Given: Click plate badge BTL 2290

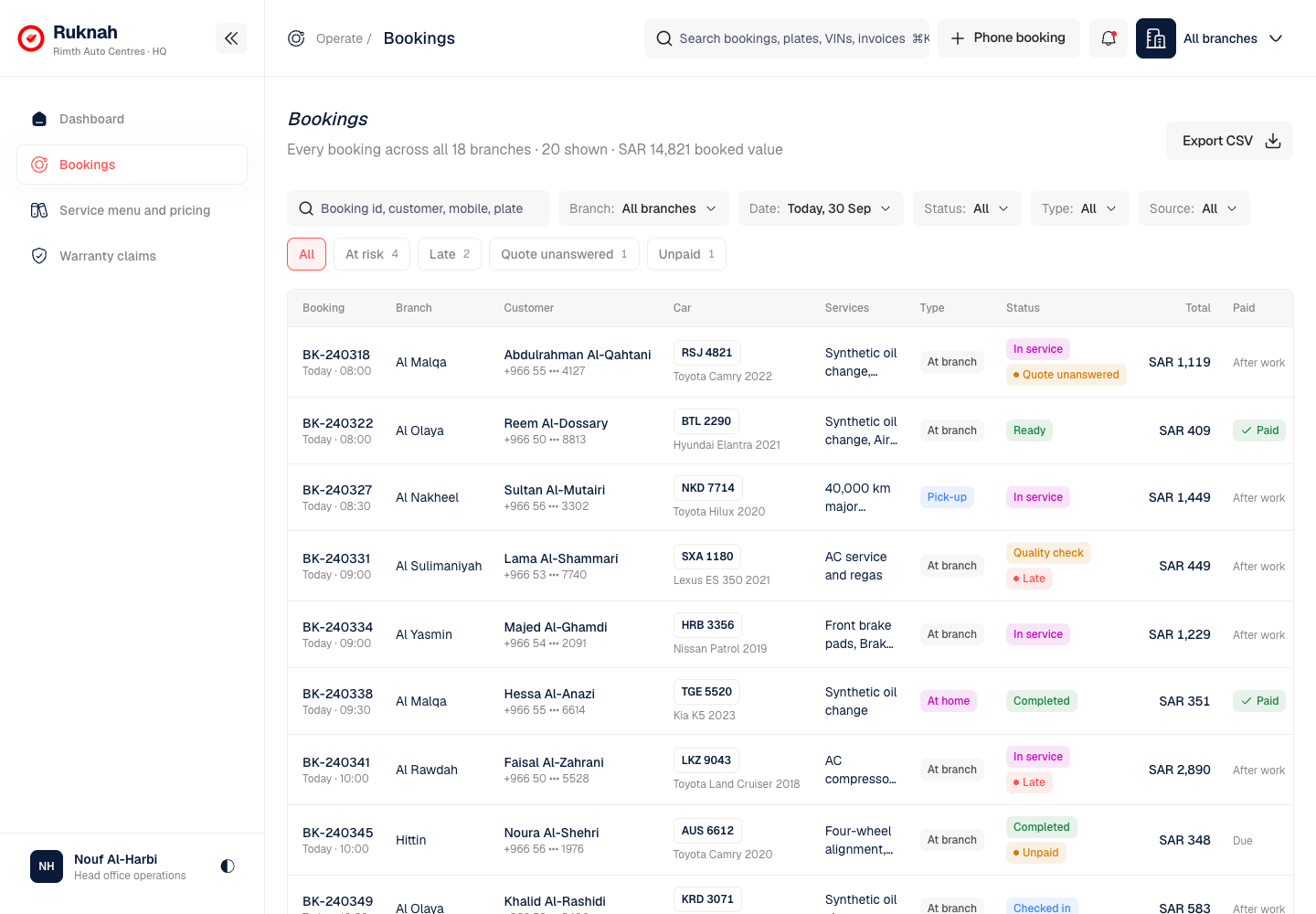Looking at the screenshot, I should 706,421.
